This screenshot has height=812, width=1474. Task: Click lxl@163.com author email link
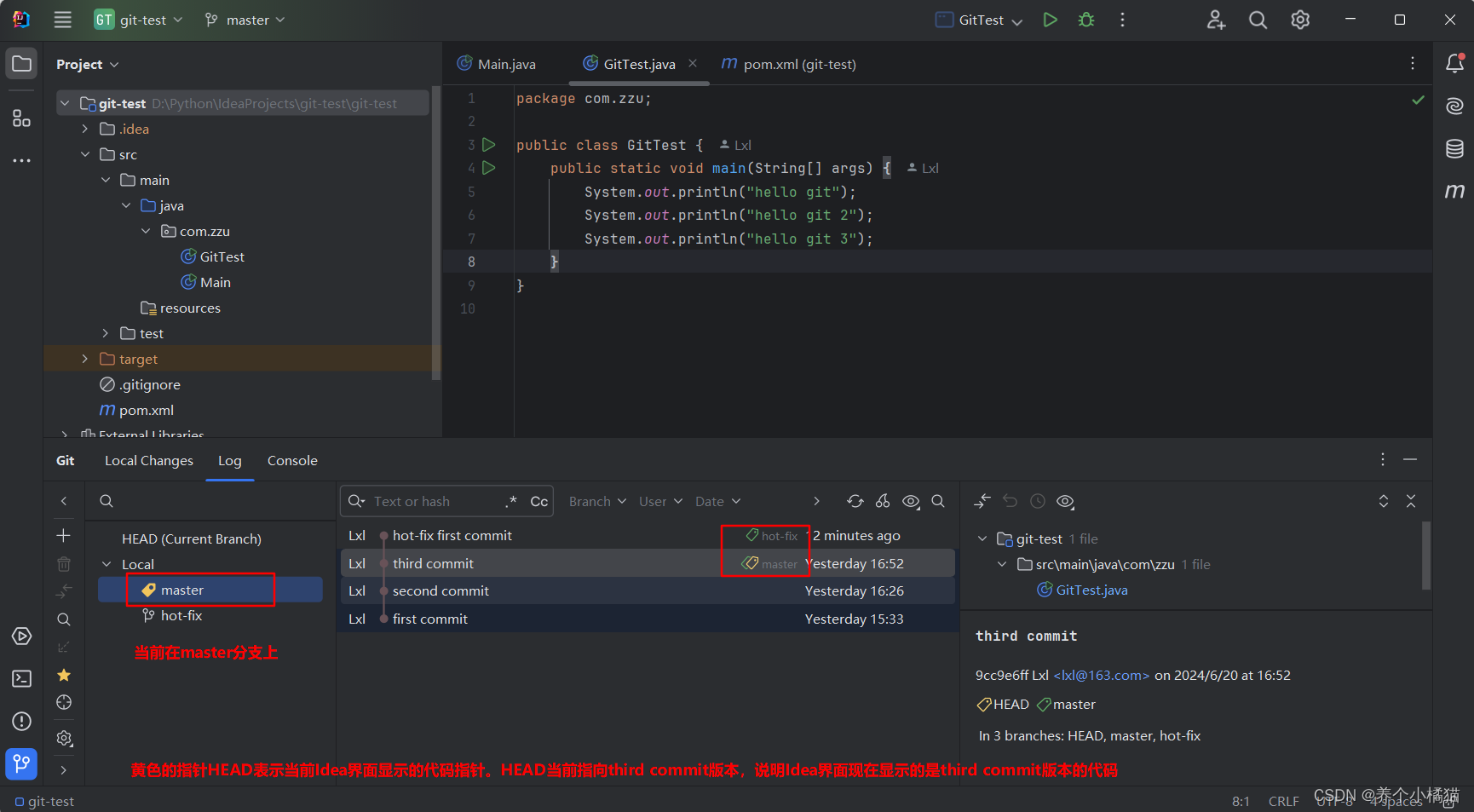pos(1102,675)
